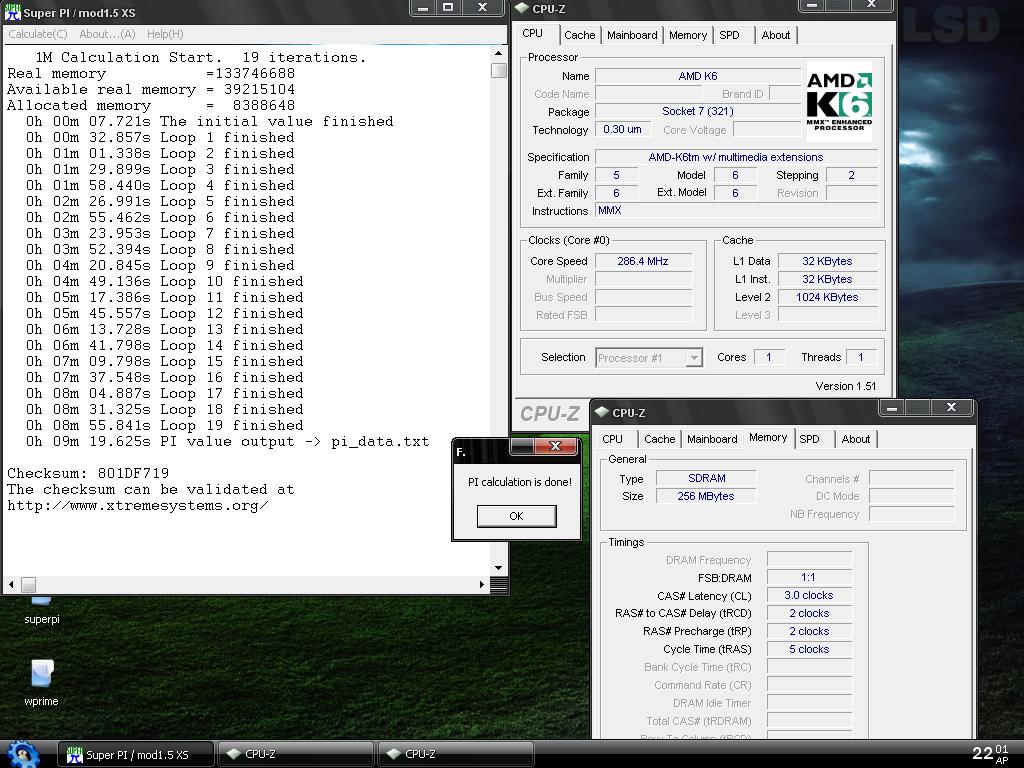Screen dimensions: 1024x768
Task: Click the AMD K6 processor logo
Action: pos(839,101)
